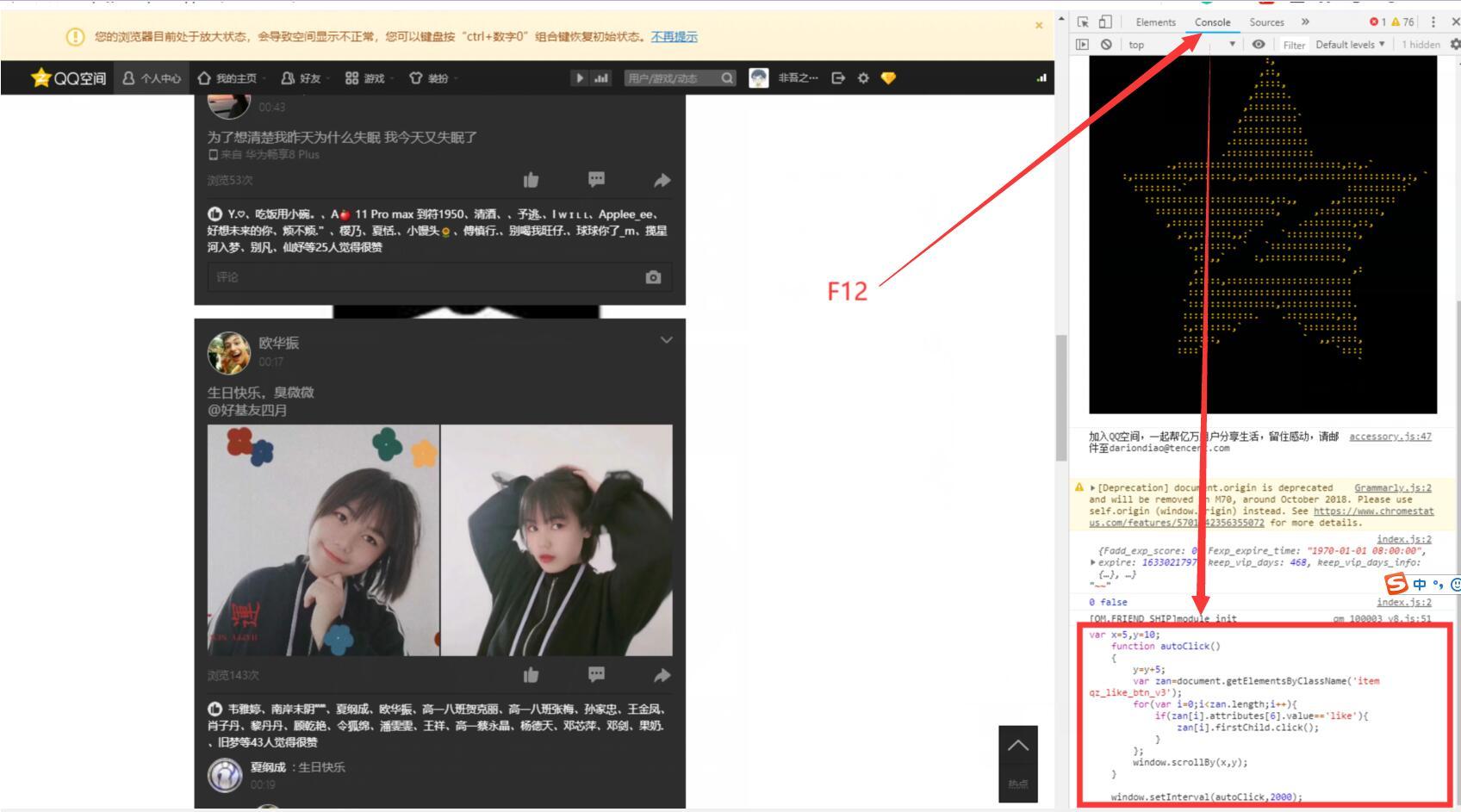Show the console sidebar panel
The width and height of the screenshot is (1461, 812).
1083,45
